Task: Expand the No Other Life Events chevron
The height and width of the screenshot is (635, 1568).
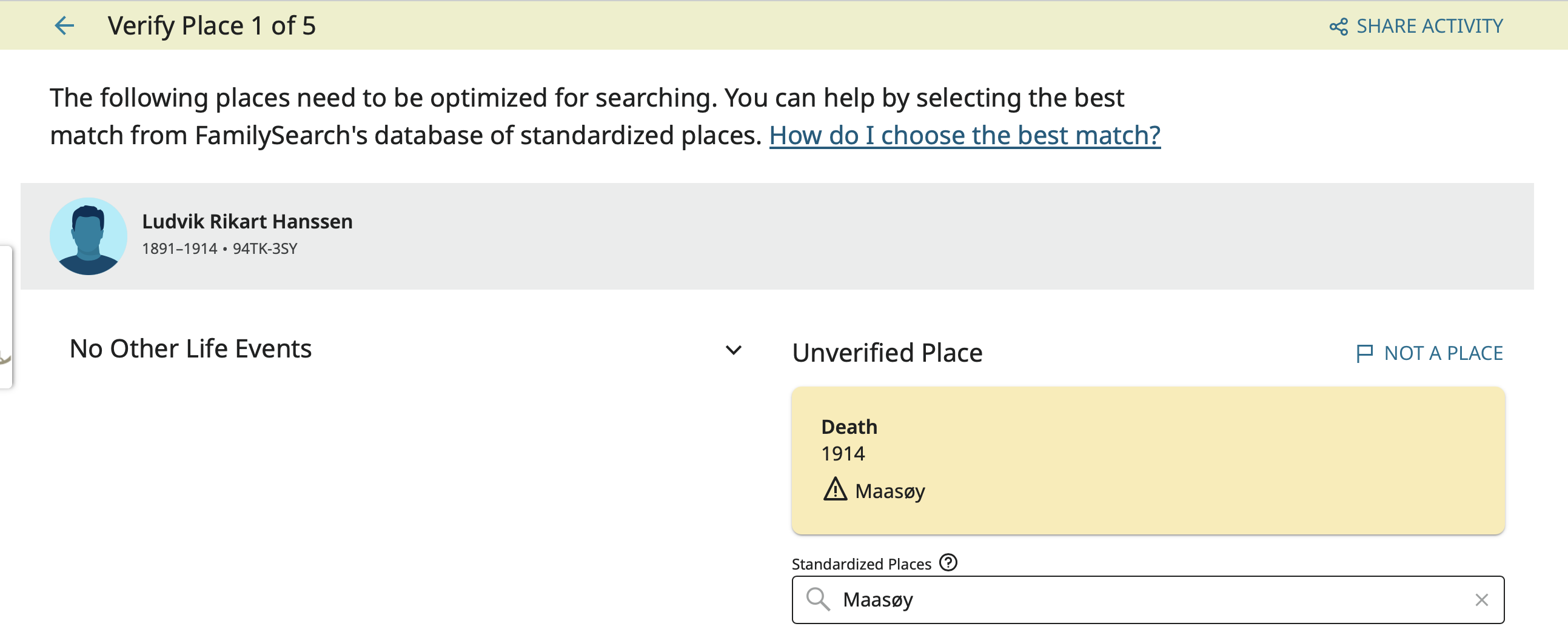Action: (x=734, y=350)
